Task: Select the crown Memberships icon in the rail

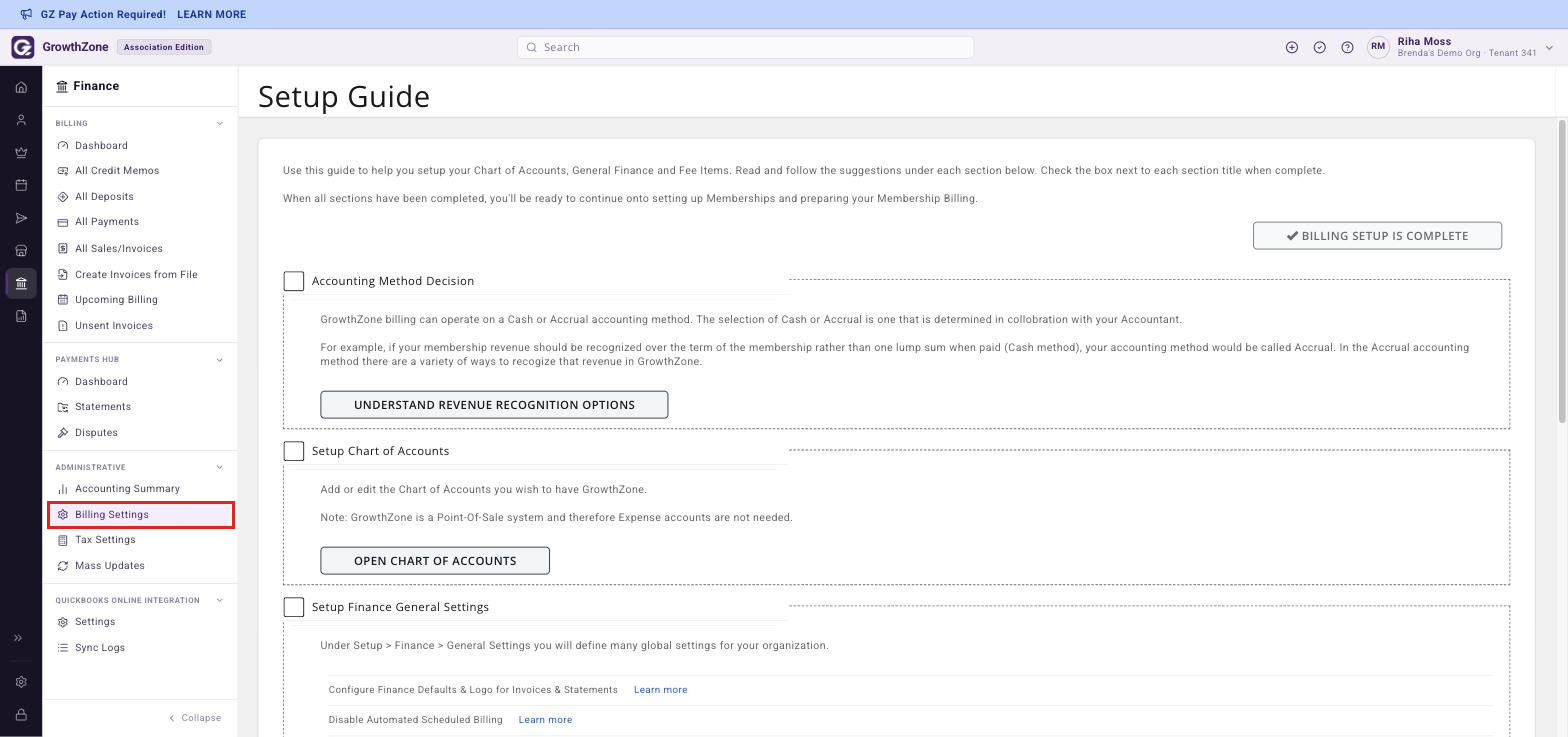Action: [21, 153]
